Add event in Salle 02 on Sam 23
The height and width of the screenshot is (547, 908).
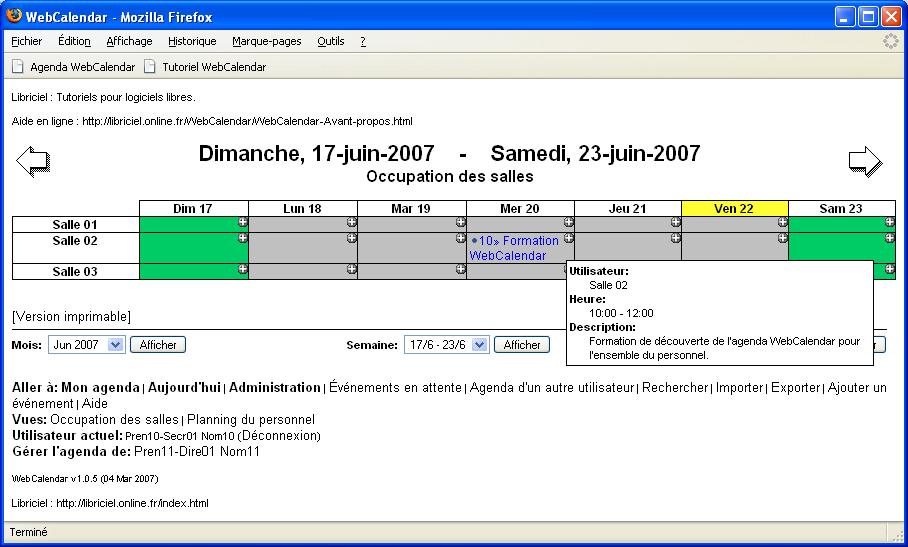click(x=890, y=238)
